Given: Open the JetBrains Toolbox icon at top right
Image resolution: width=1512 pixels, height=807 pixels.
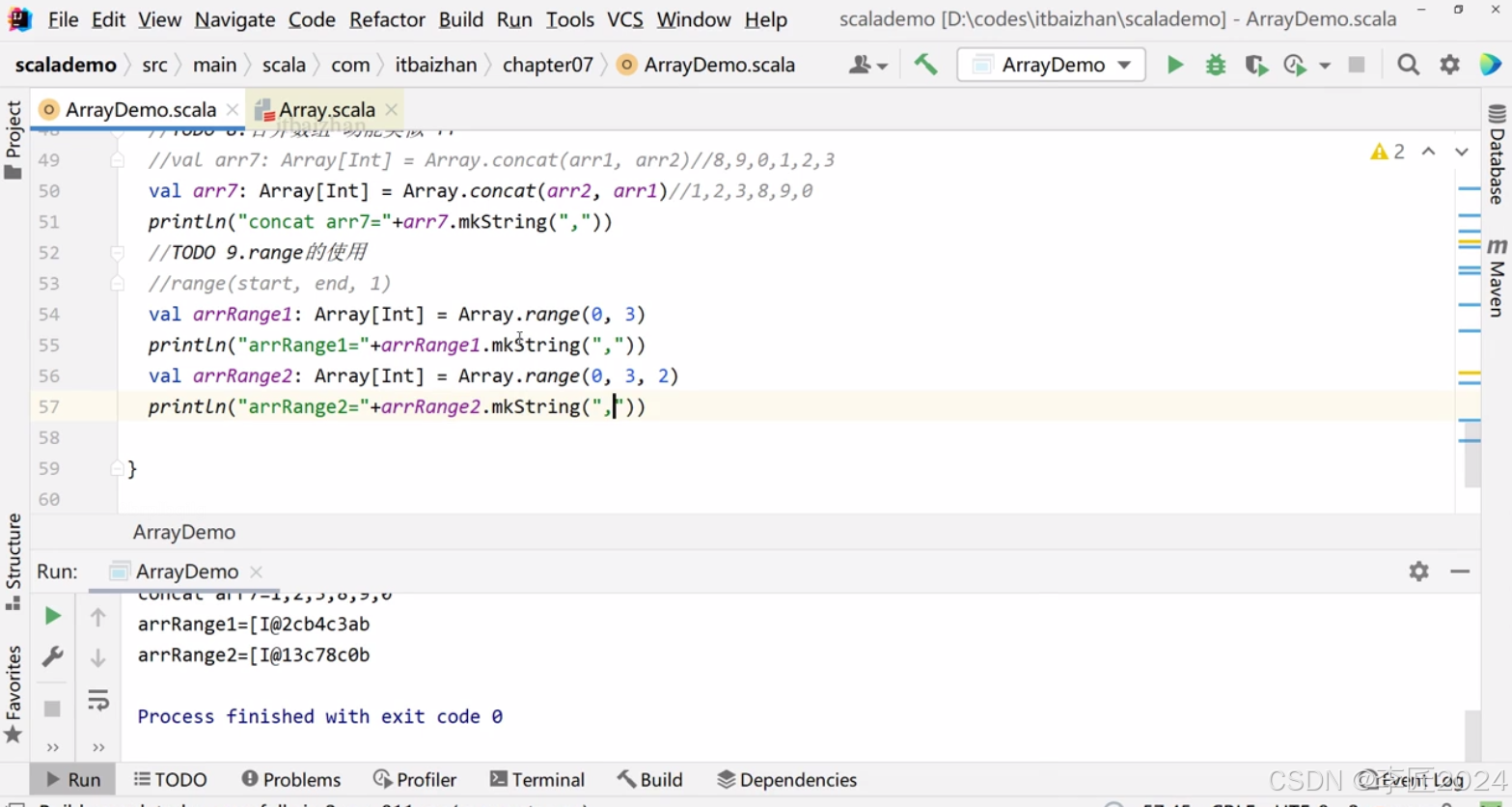Looking at the screenshot, I should 1490,65.
